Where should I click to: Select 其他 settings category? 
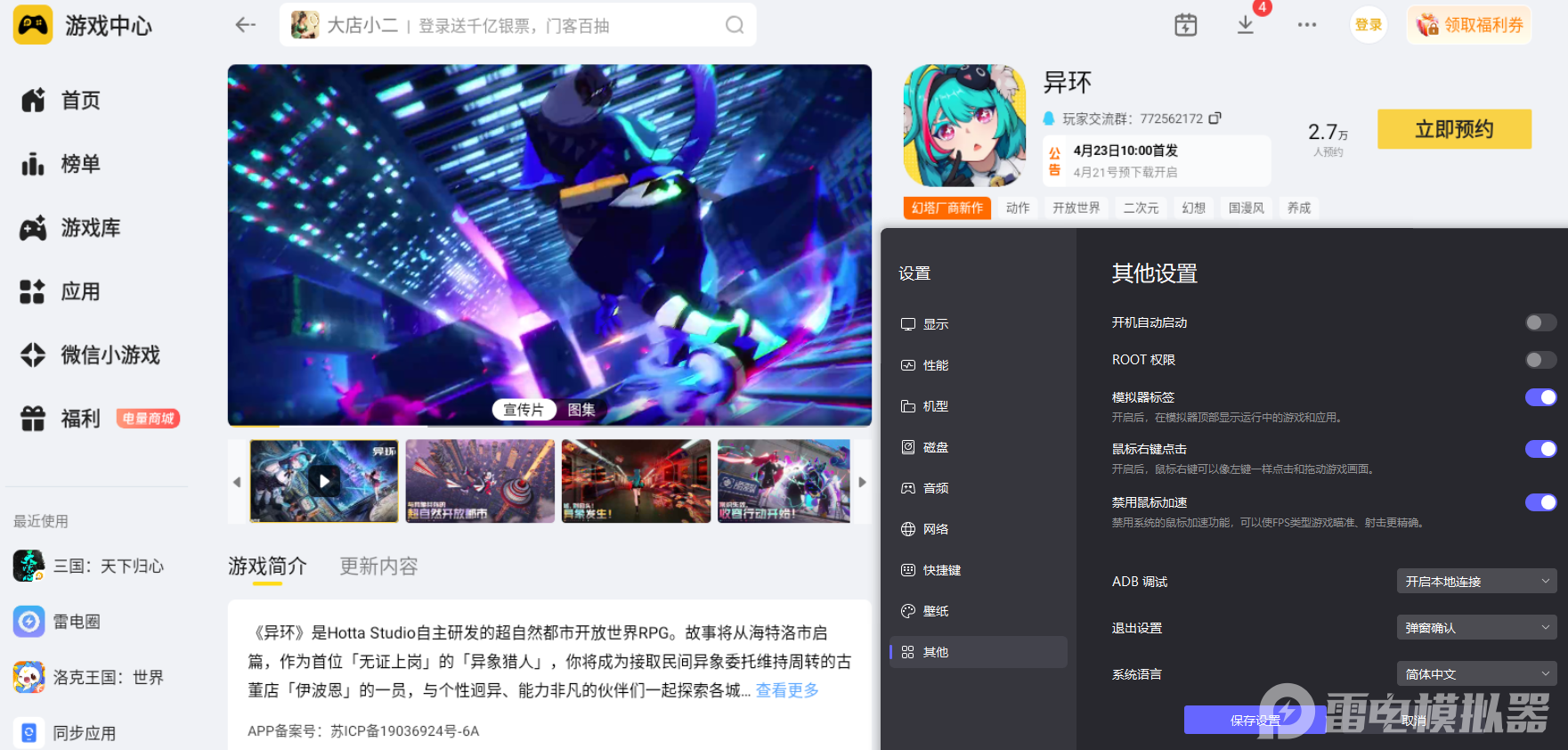pos(979,652)
